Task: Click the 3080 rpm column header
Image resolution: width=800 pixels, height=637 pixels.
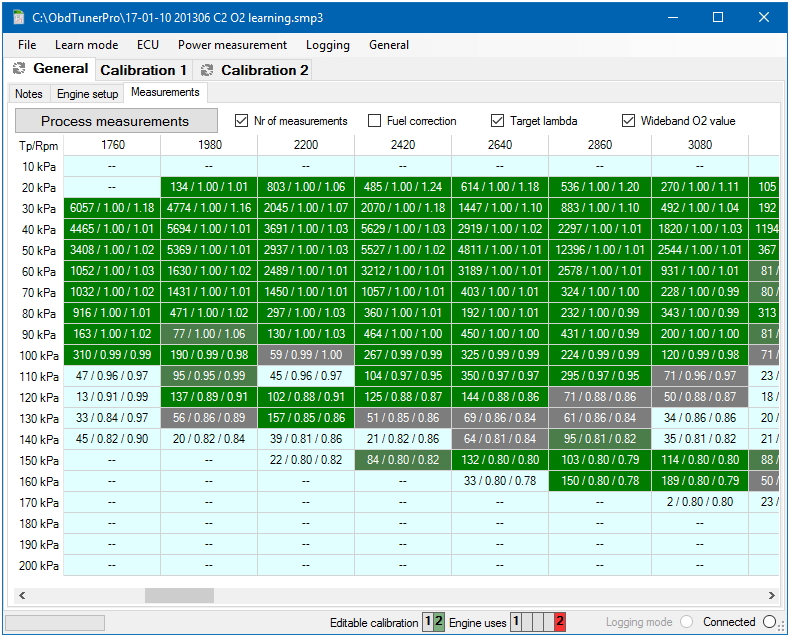Action: [700, 145]
